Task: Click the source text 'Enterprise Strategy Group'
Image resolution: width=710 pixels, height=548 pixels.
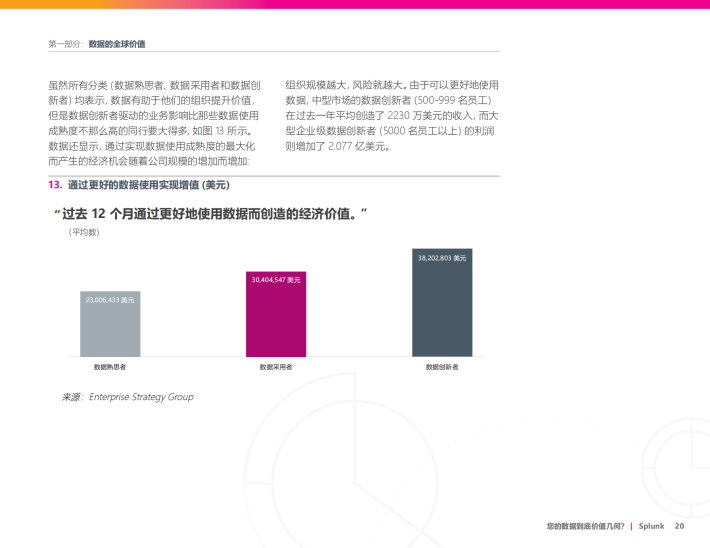Action: tap(141, 397)
